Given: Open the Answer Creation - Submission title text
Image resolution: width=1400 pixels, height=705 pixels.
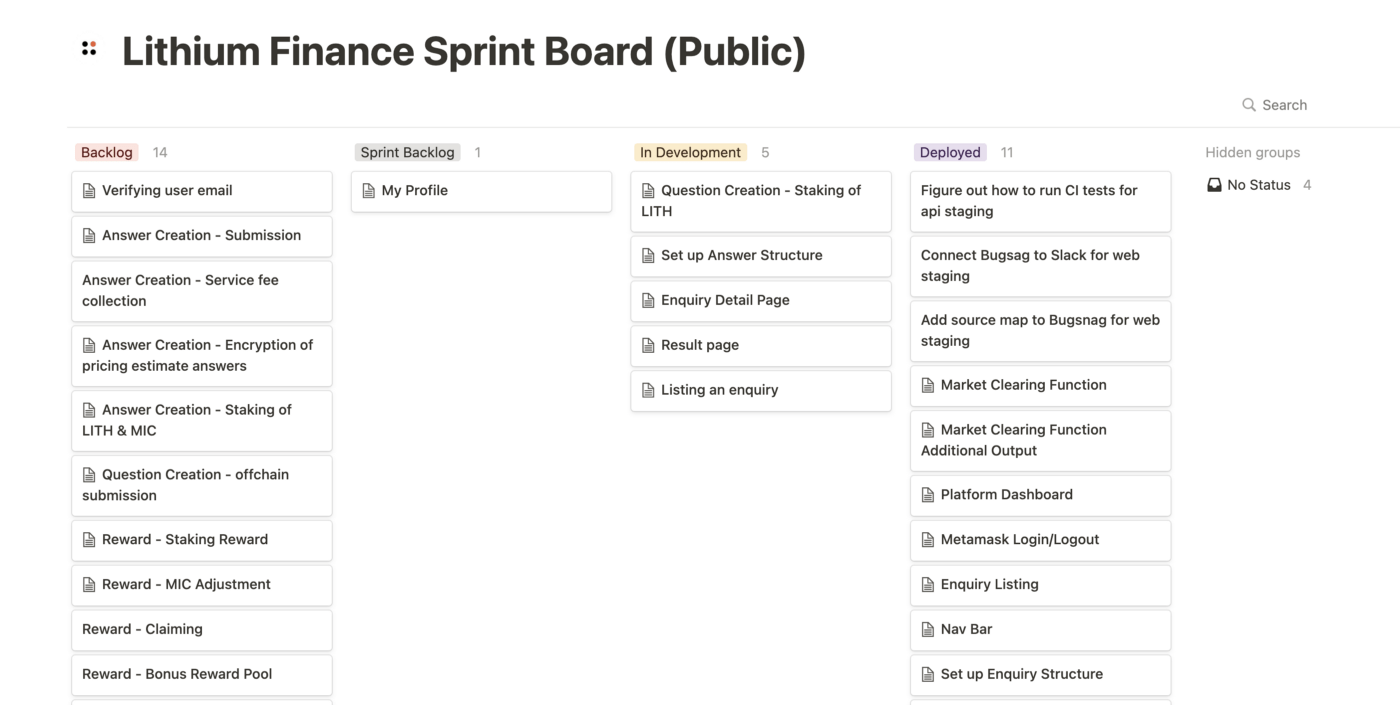Looking at the screenshot, I should pyautogui.click(x=201, y=235).
